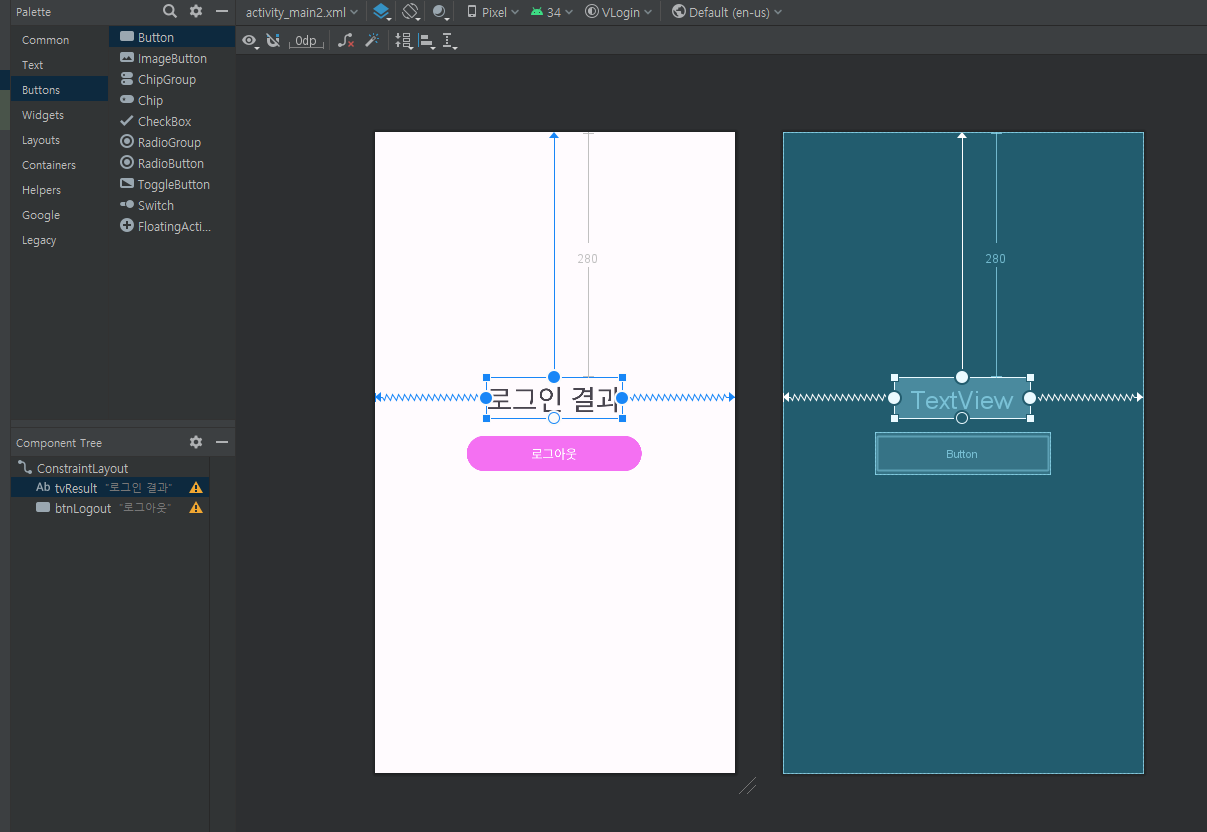Click the Palette search icon
Viewport: 1207px width, 832px height.
tap(170, 11)
